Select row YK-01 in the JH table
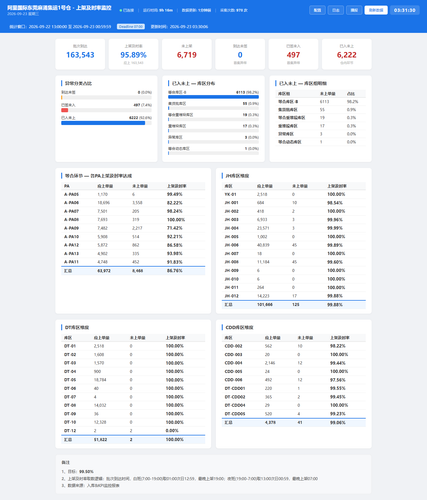 (x=294, y=194)
